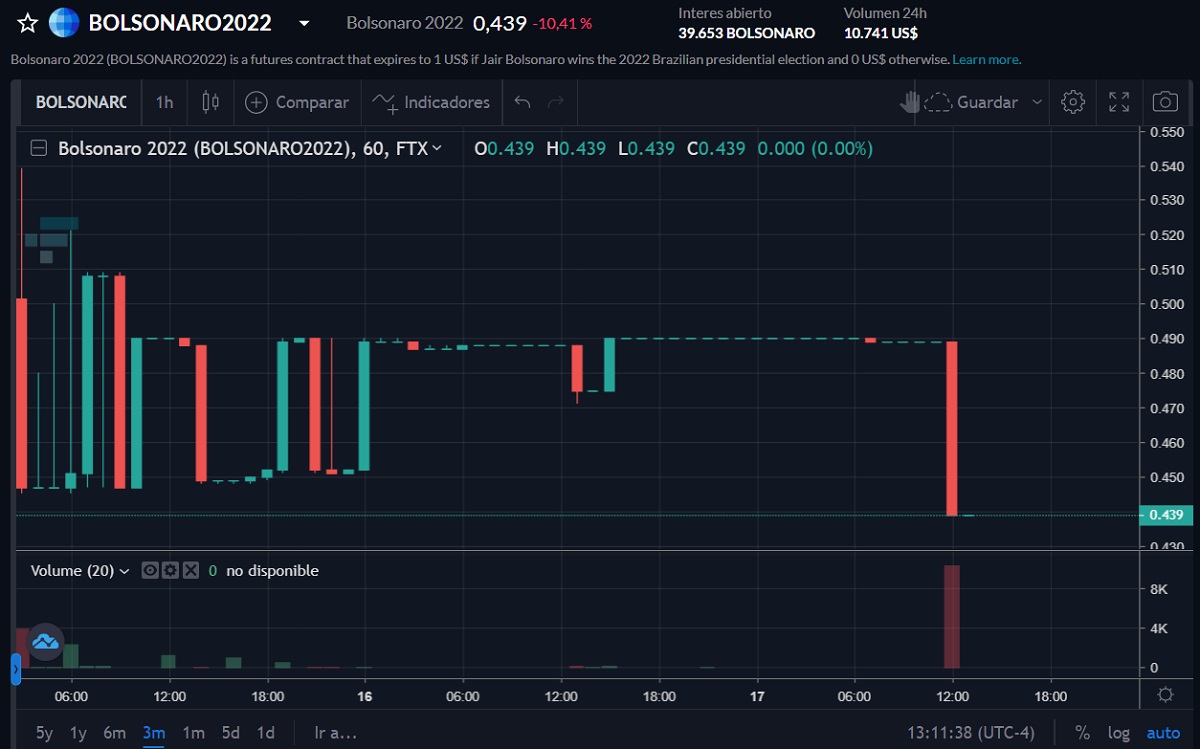
Task: Select the 5y time range
Action: 44,732
